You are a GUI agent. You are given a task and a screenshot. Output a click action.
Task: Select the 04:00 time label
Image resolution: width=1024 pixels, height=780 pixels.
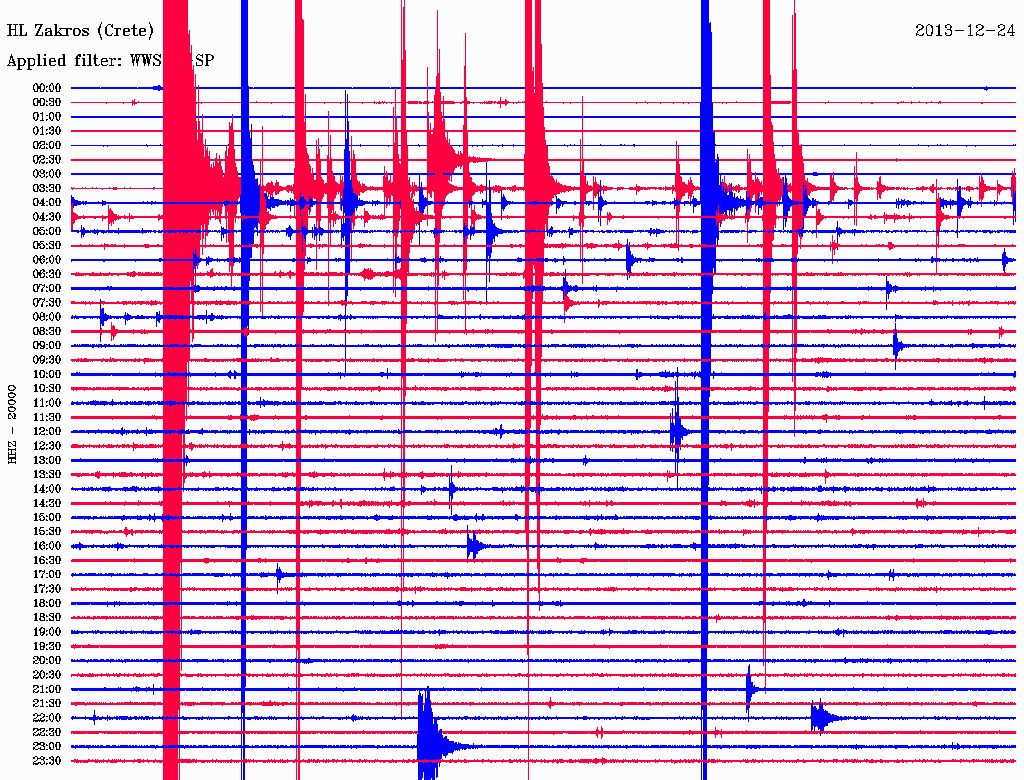click(x=47, y=203)
